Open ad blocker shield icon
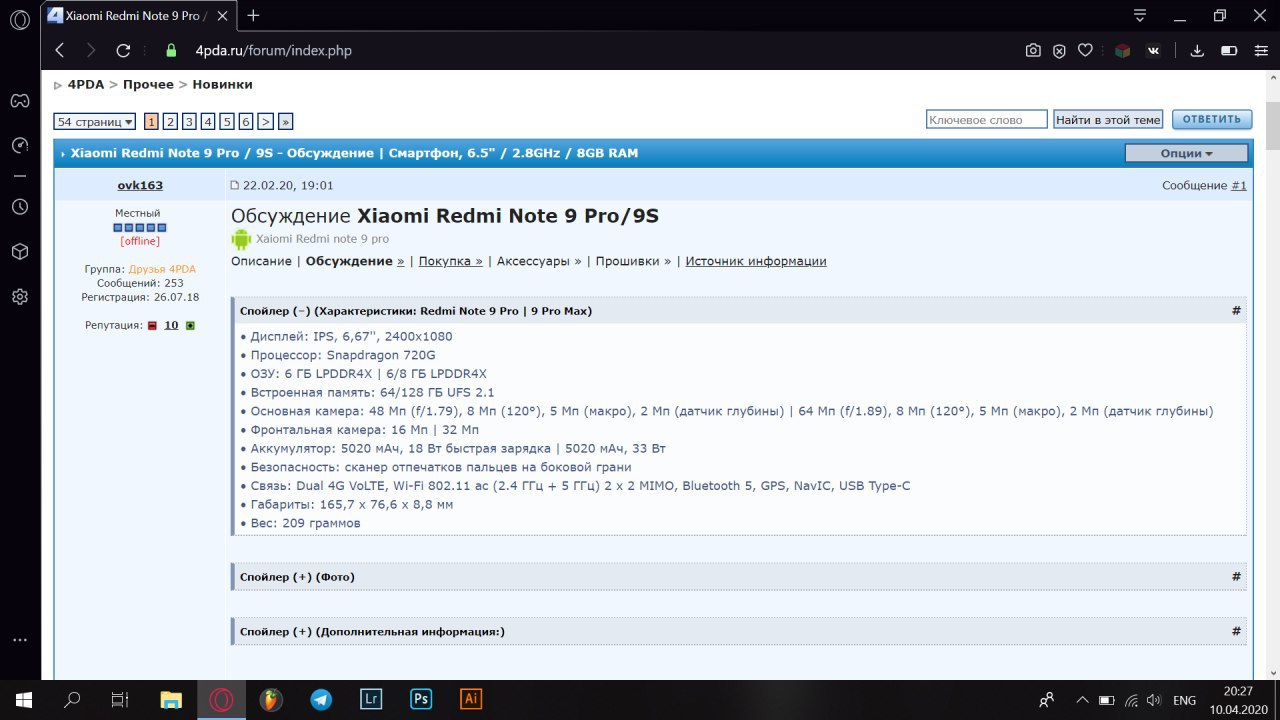 coord(1059,50)
